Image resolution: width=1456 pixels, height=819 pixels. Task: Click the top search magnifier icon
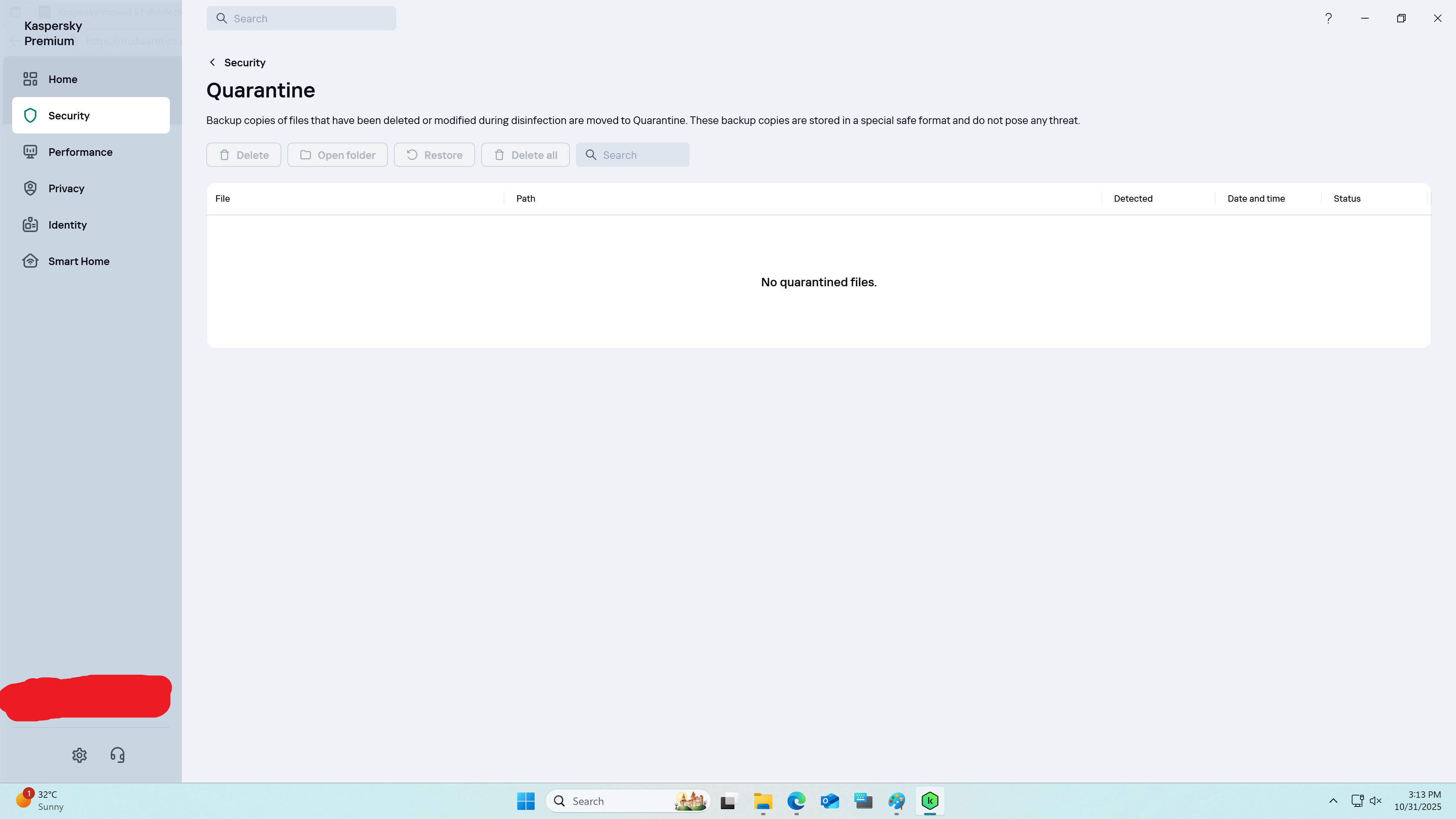221,18
